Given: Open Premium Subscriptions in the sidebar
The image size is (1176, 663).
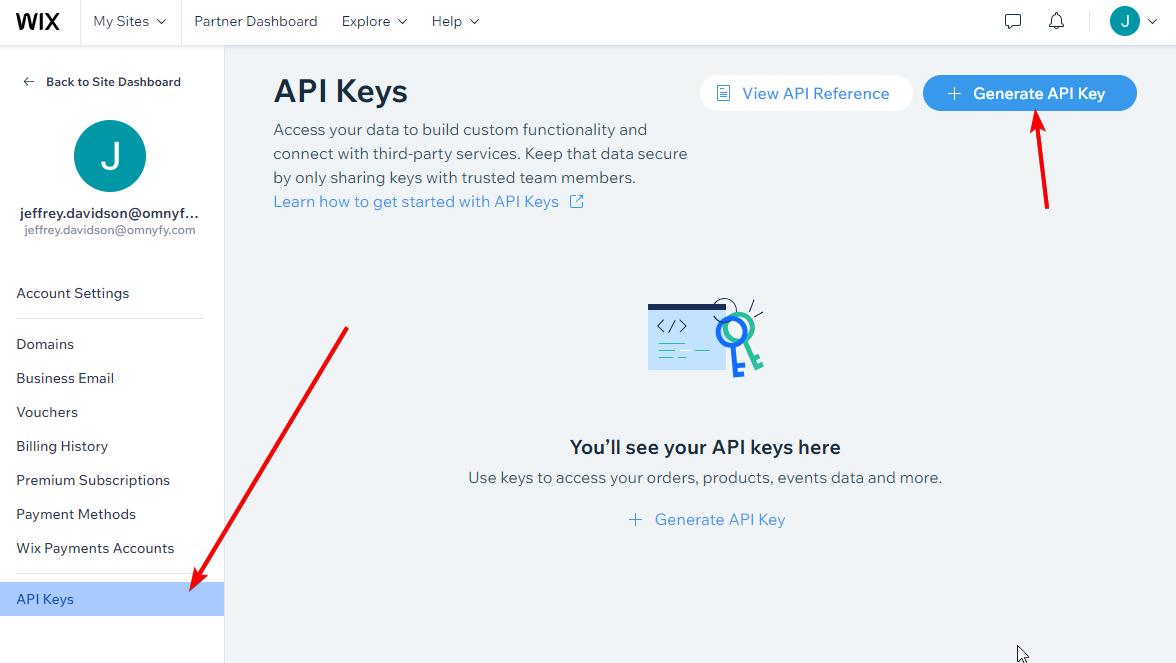Looking at the screenshot, I should 93,480.
